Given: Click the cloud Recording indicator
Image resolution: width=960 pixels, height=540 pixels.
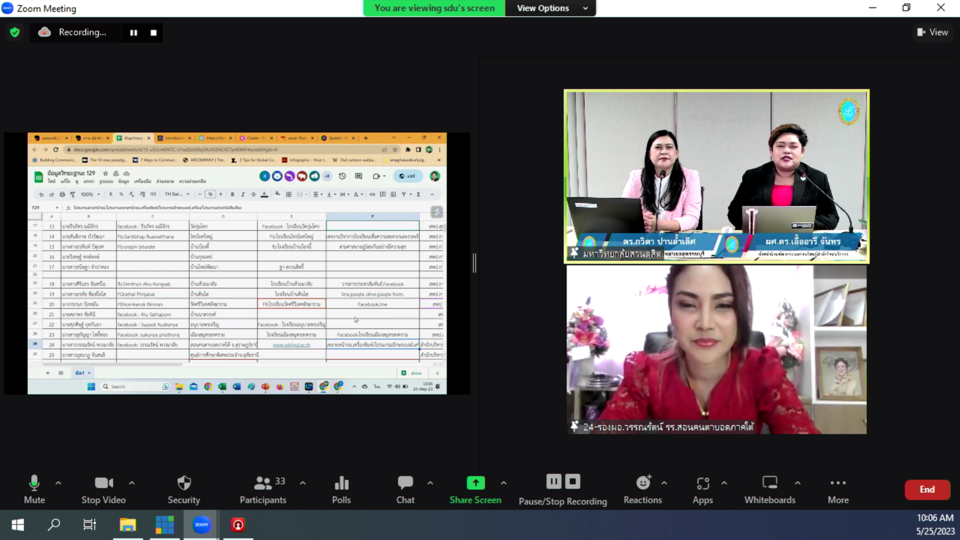Looking at the screenshot, I should (72, 32).
